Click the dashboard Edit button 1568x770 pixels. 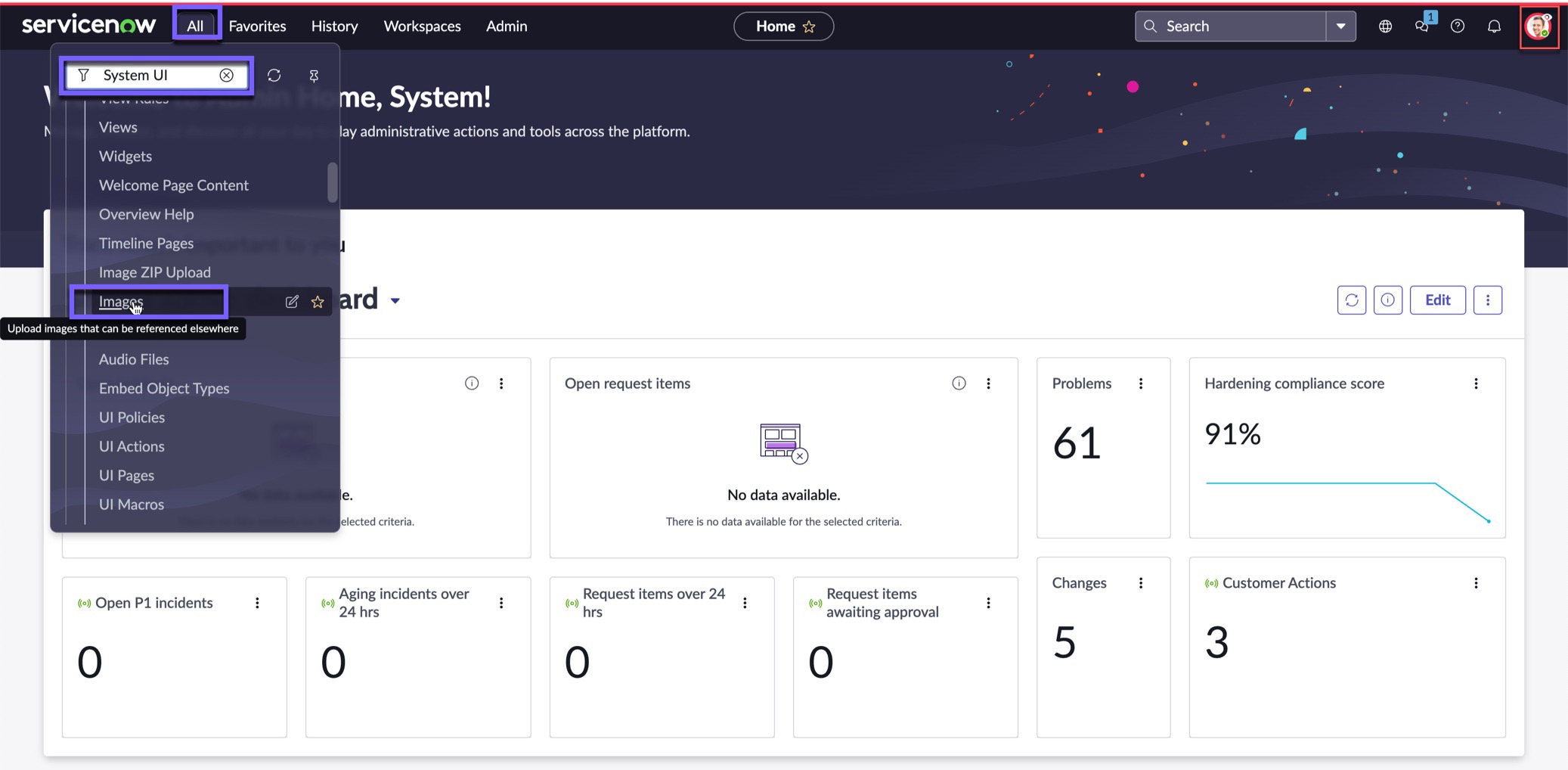coord(1437,300)
